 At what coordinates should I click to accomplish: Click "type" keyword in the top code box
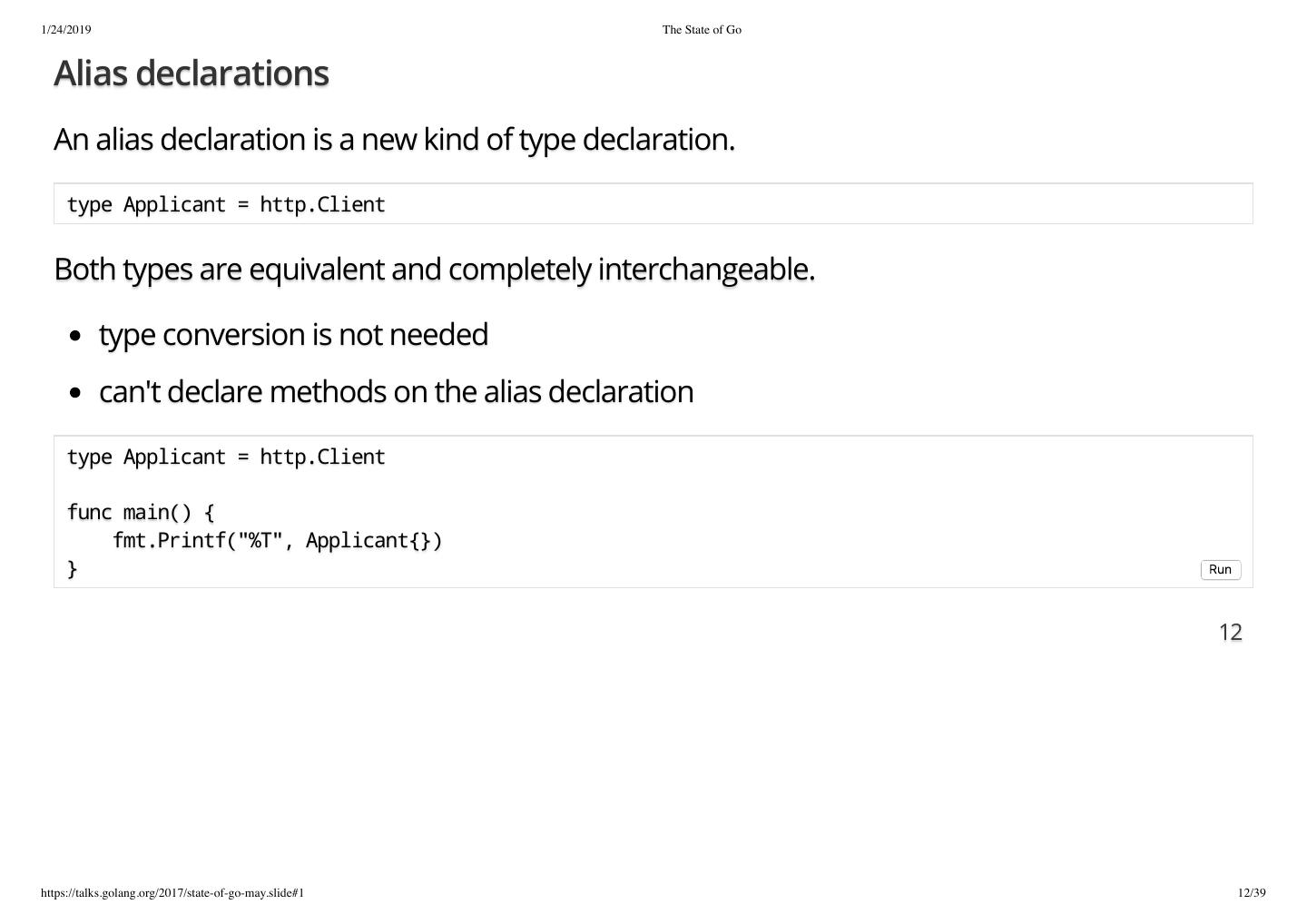89,205
